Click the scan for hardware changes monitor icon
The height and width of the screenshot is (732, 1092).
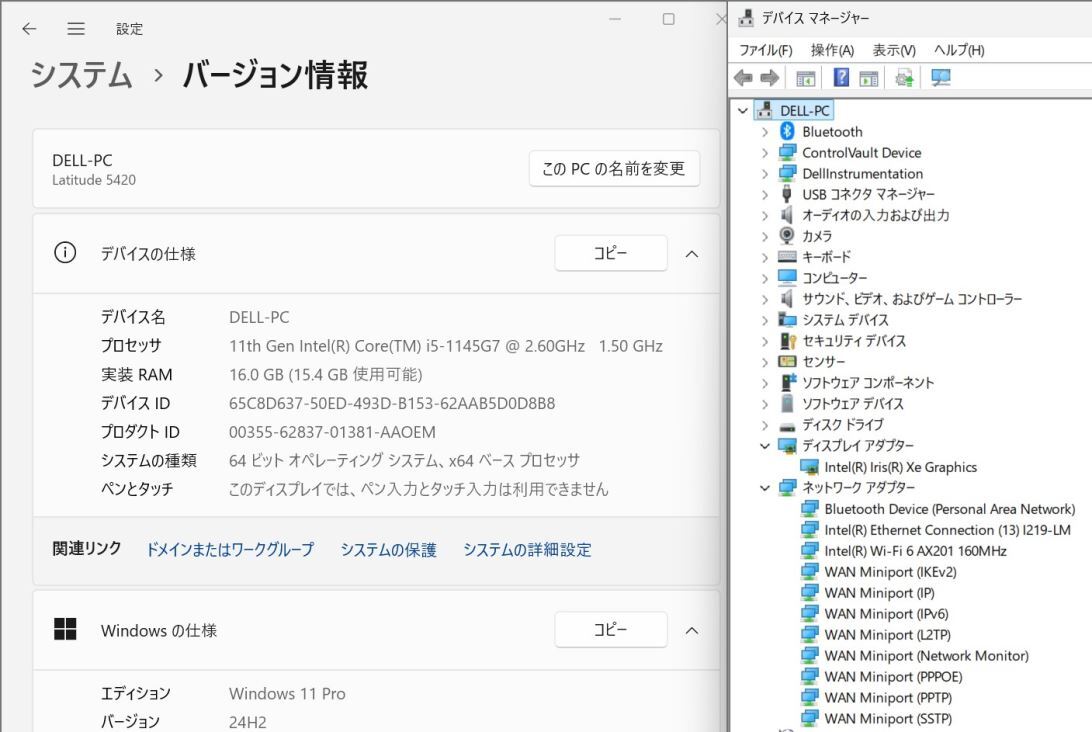[941, 78]
